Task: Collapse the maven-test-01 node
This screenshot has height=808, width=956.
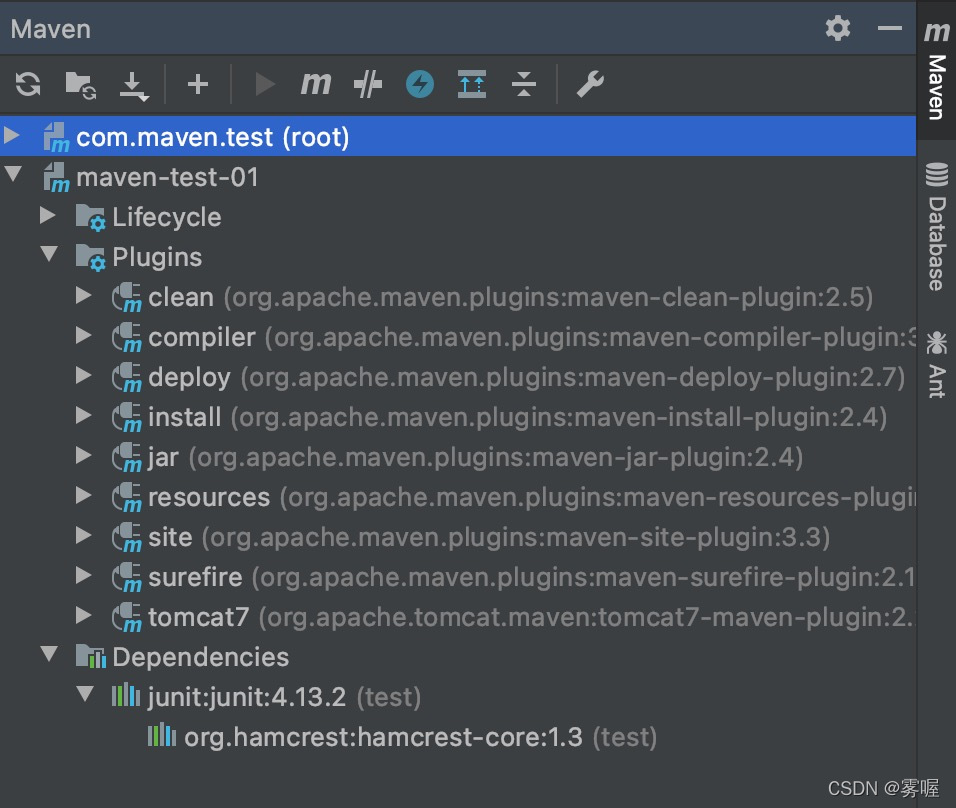Action: click(x=13, y=174)
